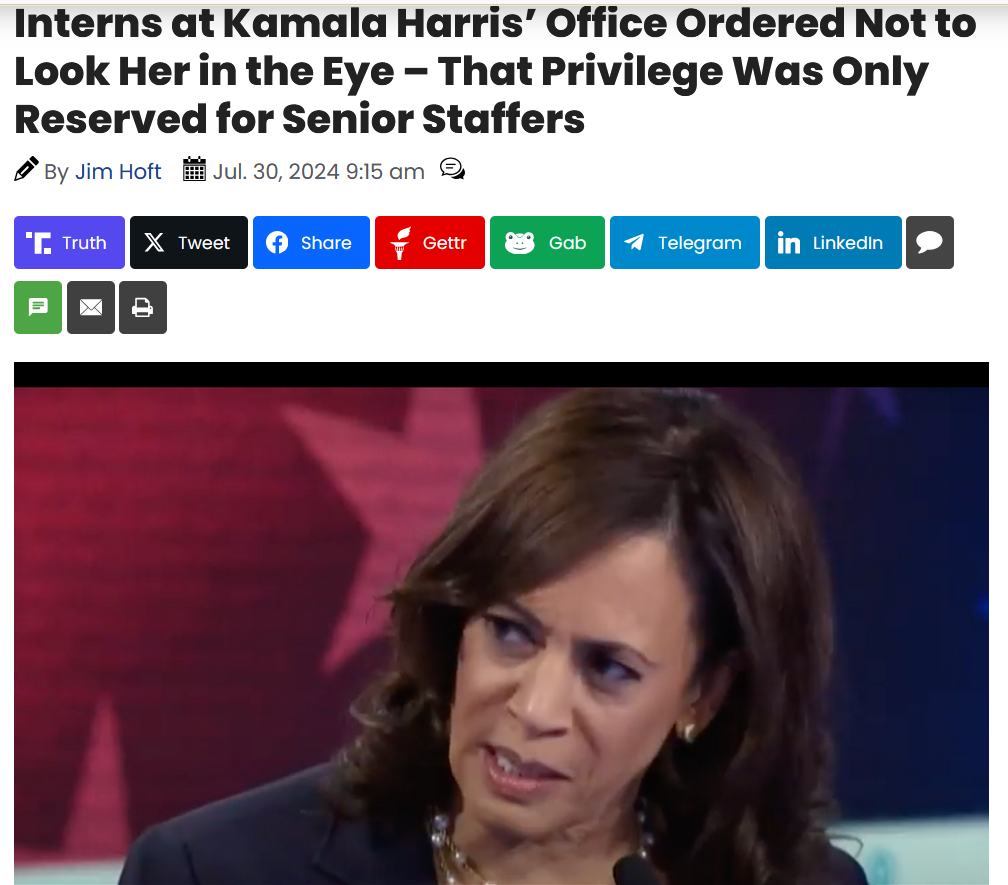Click the Truth Social logo icon
Image resolution: width=1008 pixels, height=885 pixels.
(39, 243)
